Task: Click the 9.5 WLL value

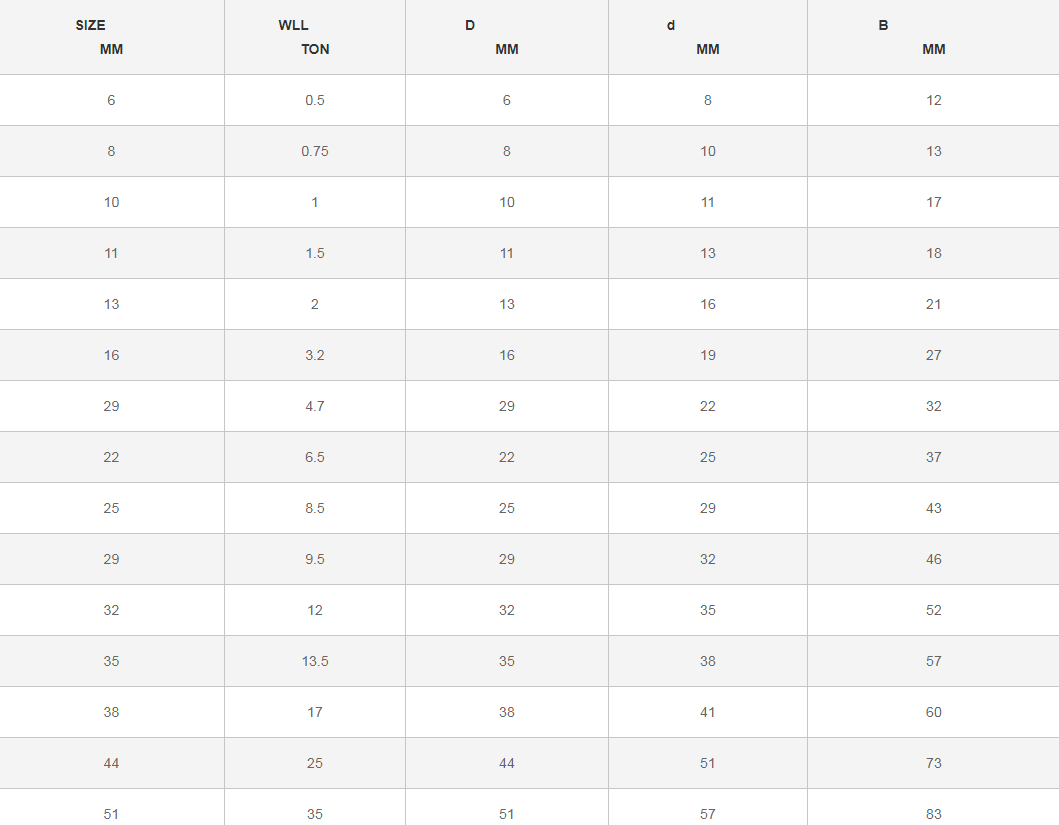Action: click(315, 559)
